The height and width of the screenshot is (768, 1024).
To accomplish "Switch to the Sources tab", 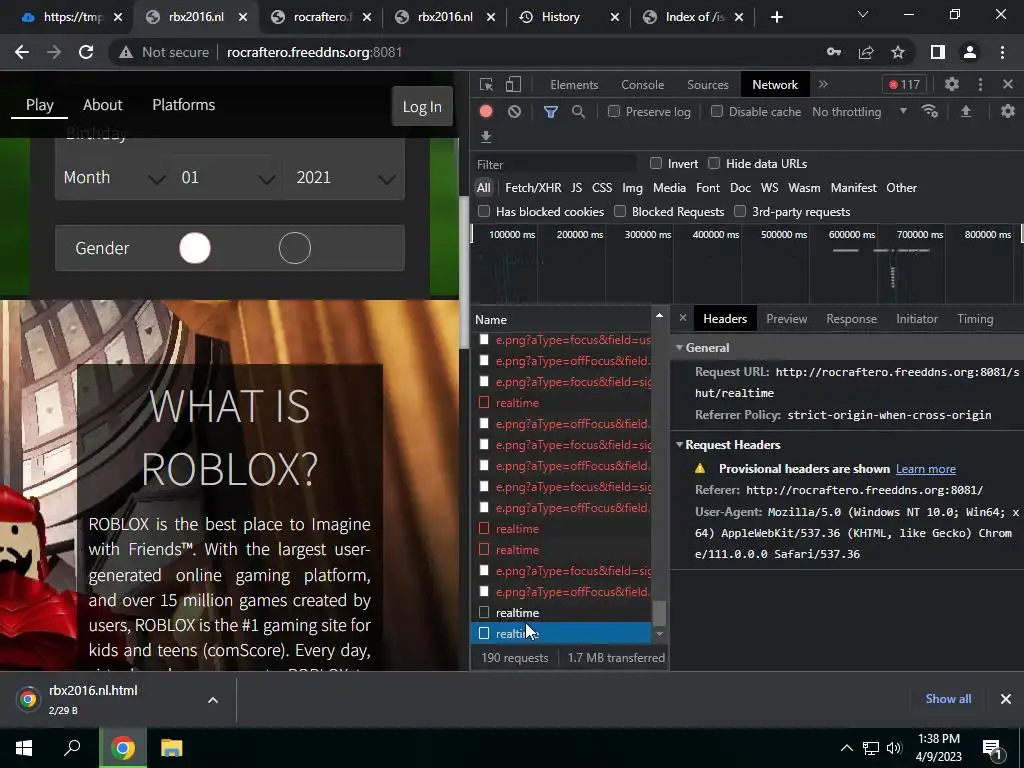I will coord(708,84).
